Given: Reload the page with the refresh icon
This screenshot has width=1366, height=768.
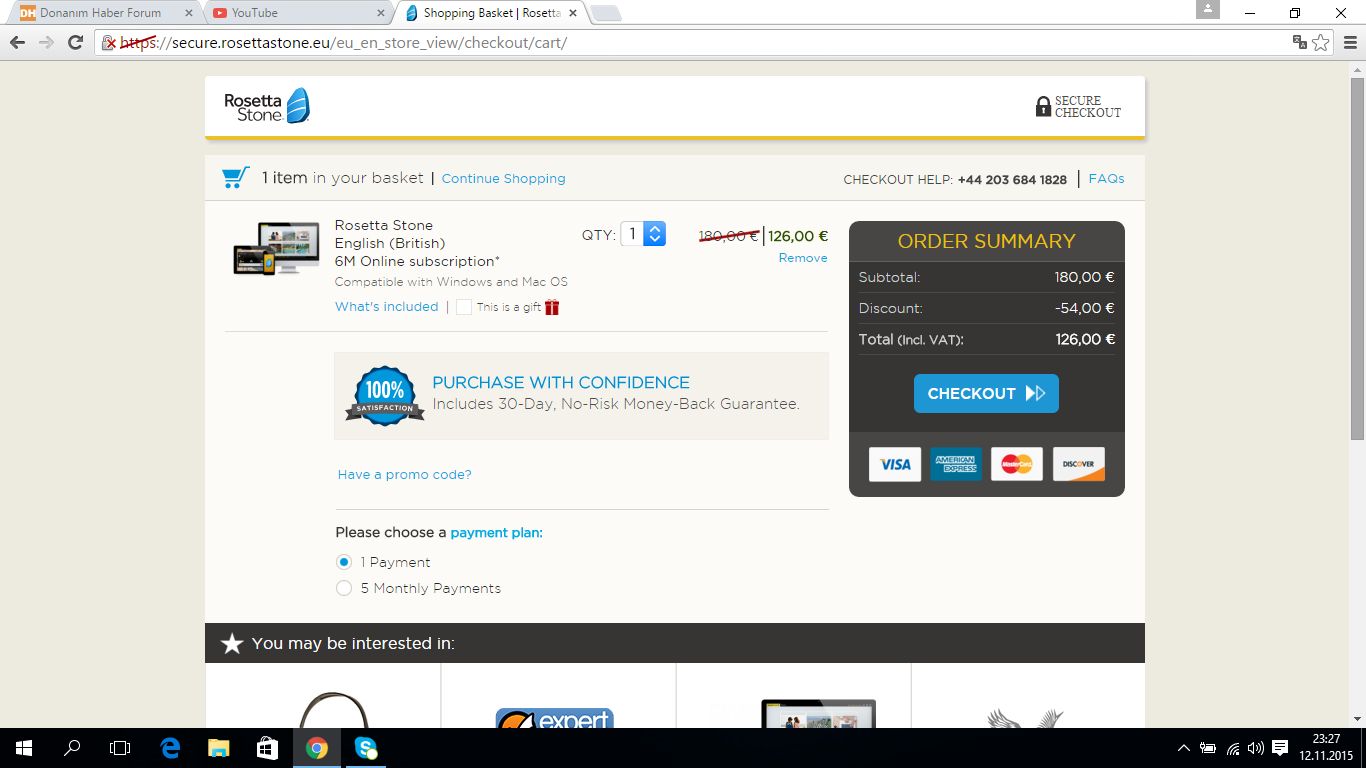Looking at the screenshot, I should [x=75, y=42].
